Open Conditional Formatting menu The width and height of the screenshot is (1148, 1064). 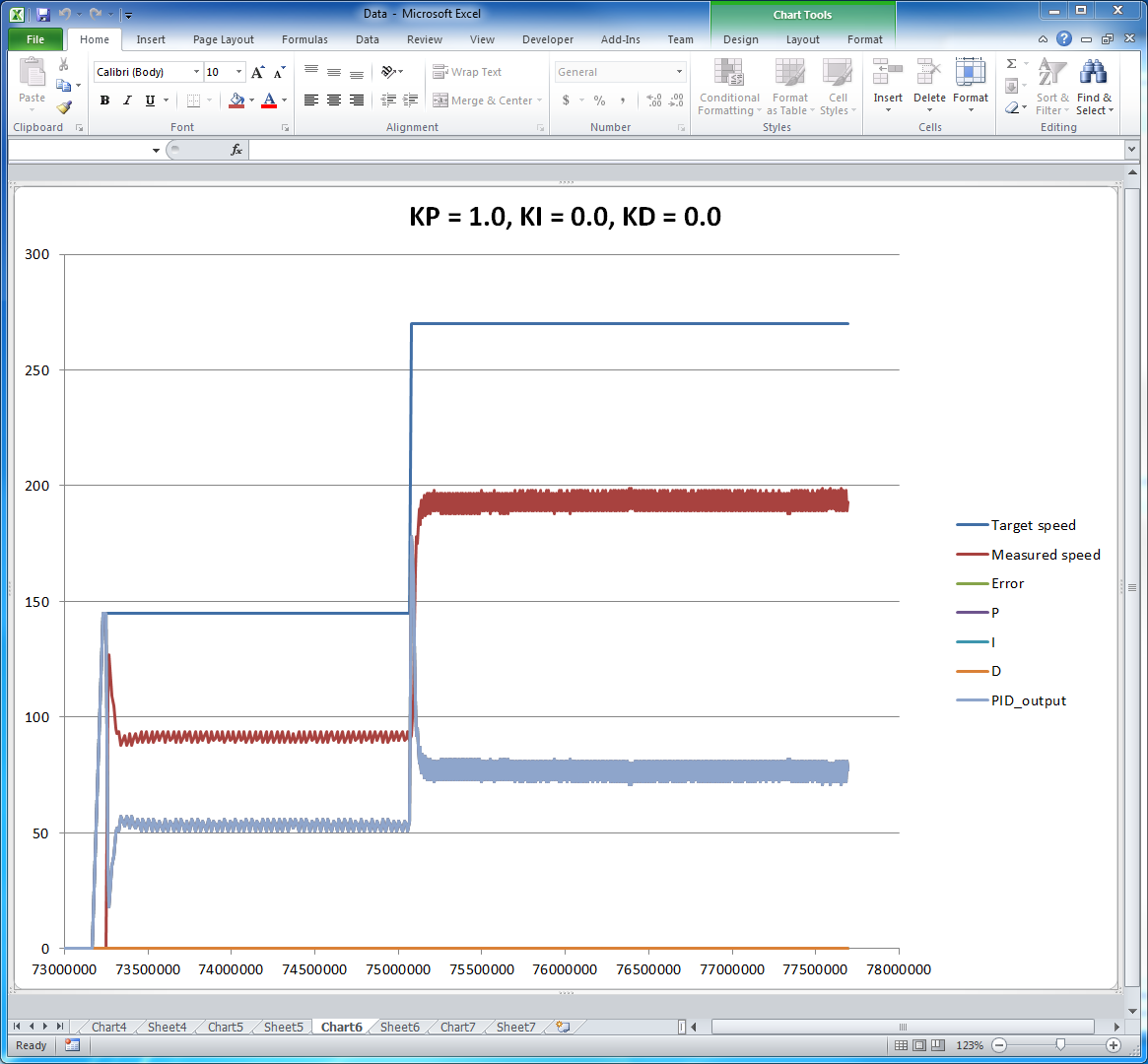click(729, 87)
